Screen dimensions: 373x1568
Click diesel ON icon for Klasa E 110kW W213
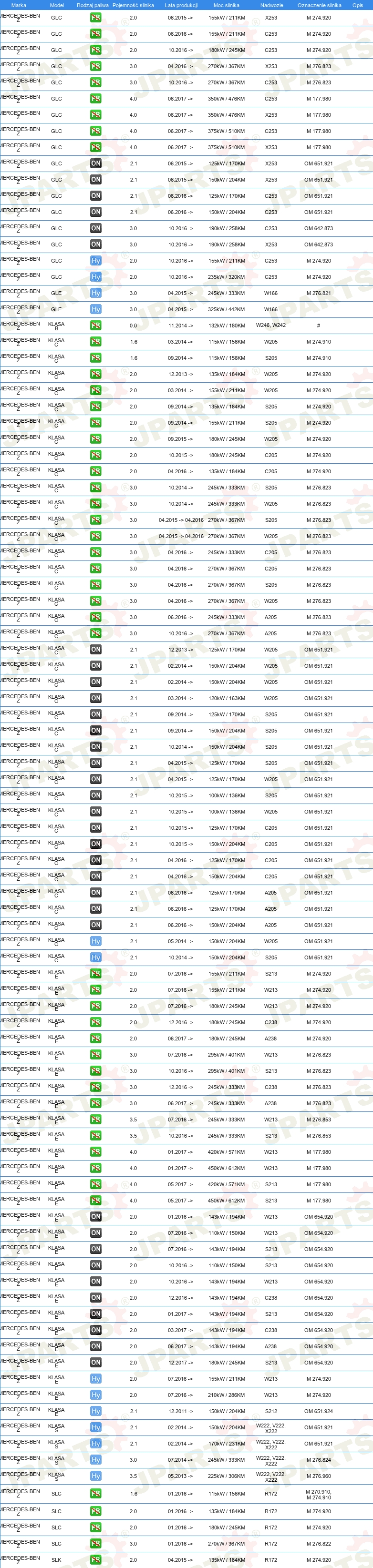[x=96, y=1233]
